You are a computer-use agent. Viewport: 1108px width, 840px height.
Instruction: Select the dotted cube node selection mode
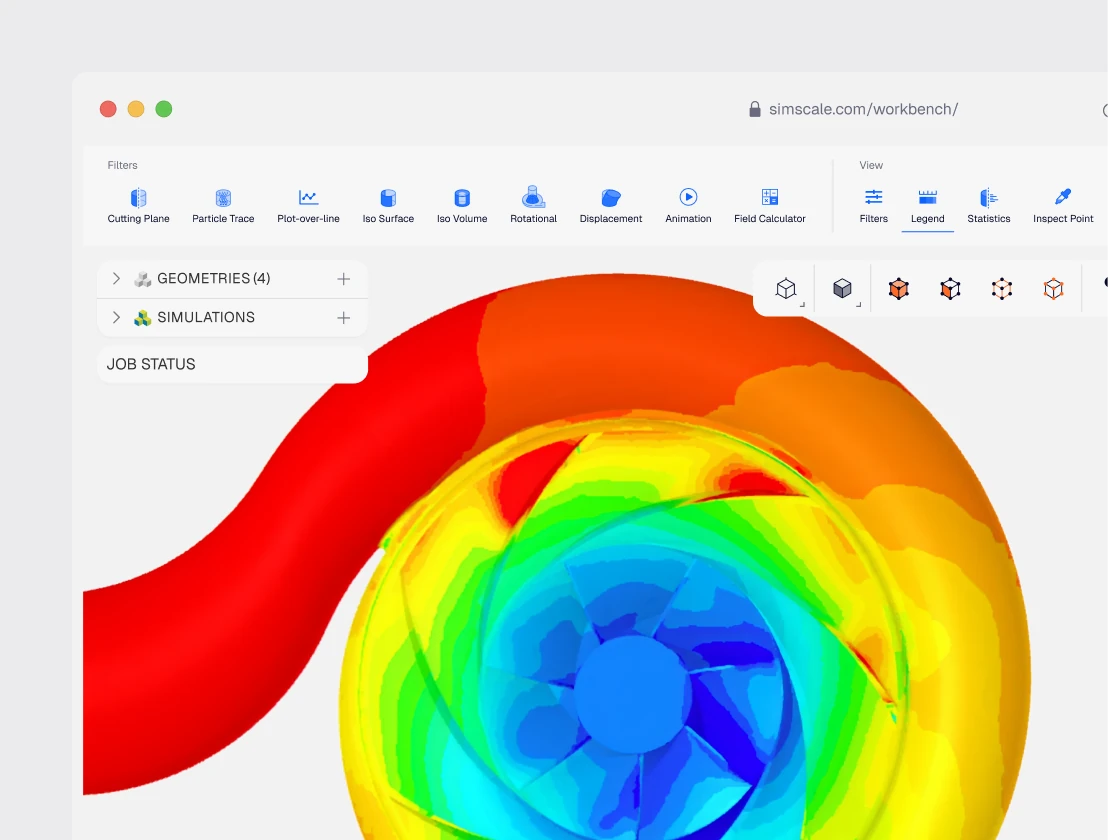click(x=1002, y=288)
